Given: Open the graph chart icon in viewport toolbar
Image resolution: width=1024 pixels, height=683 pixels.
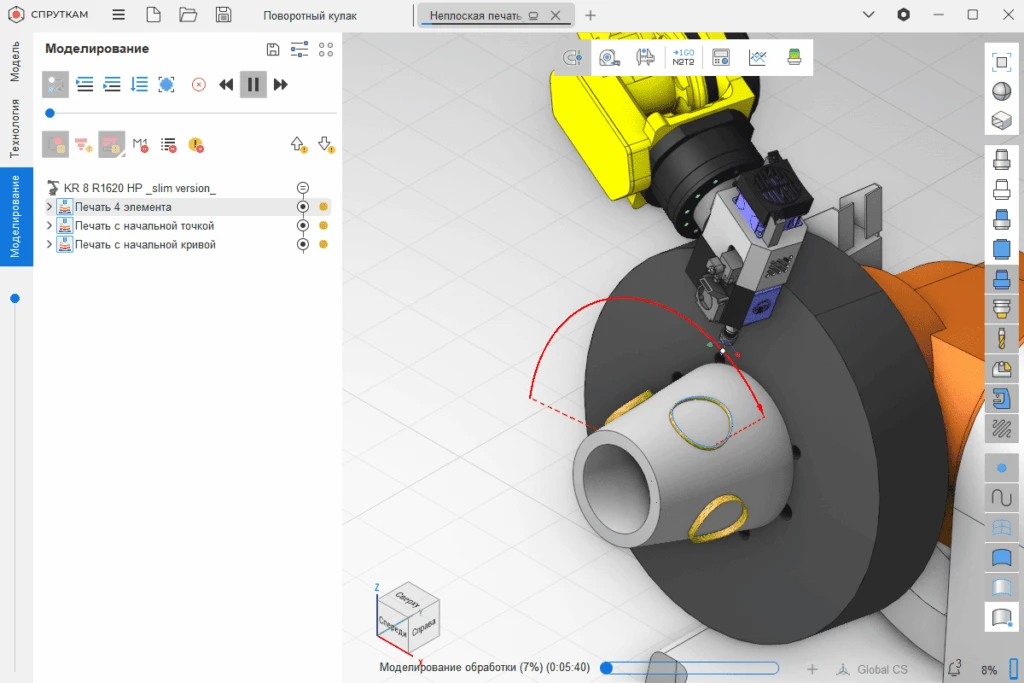Looking at the screenshot, I should point(757,58).
